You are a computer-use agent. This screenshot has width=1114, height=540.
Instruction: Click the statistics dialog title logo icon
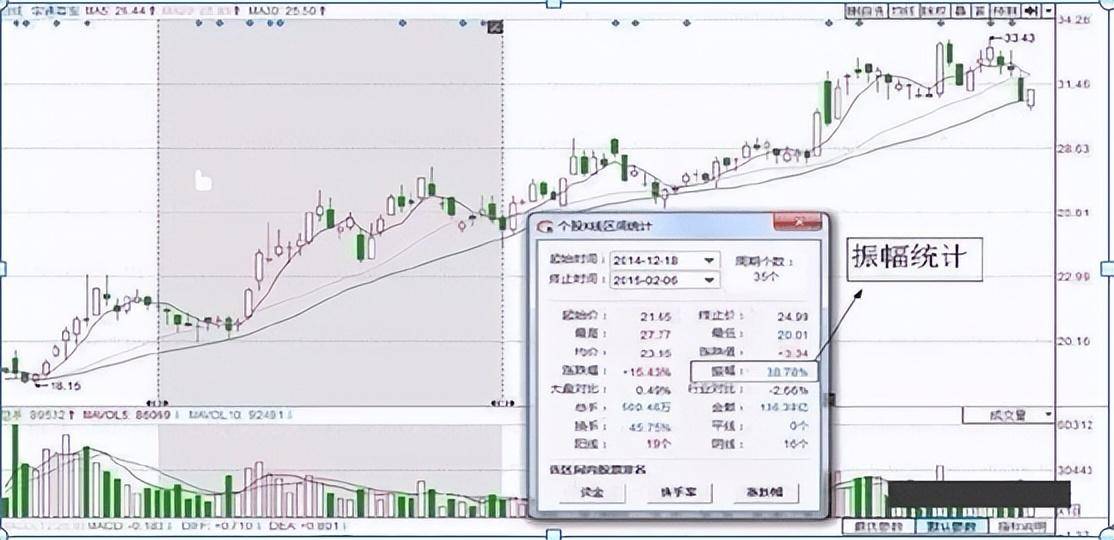click(546, 226)
